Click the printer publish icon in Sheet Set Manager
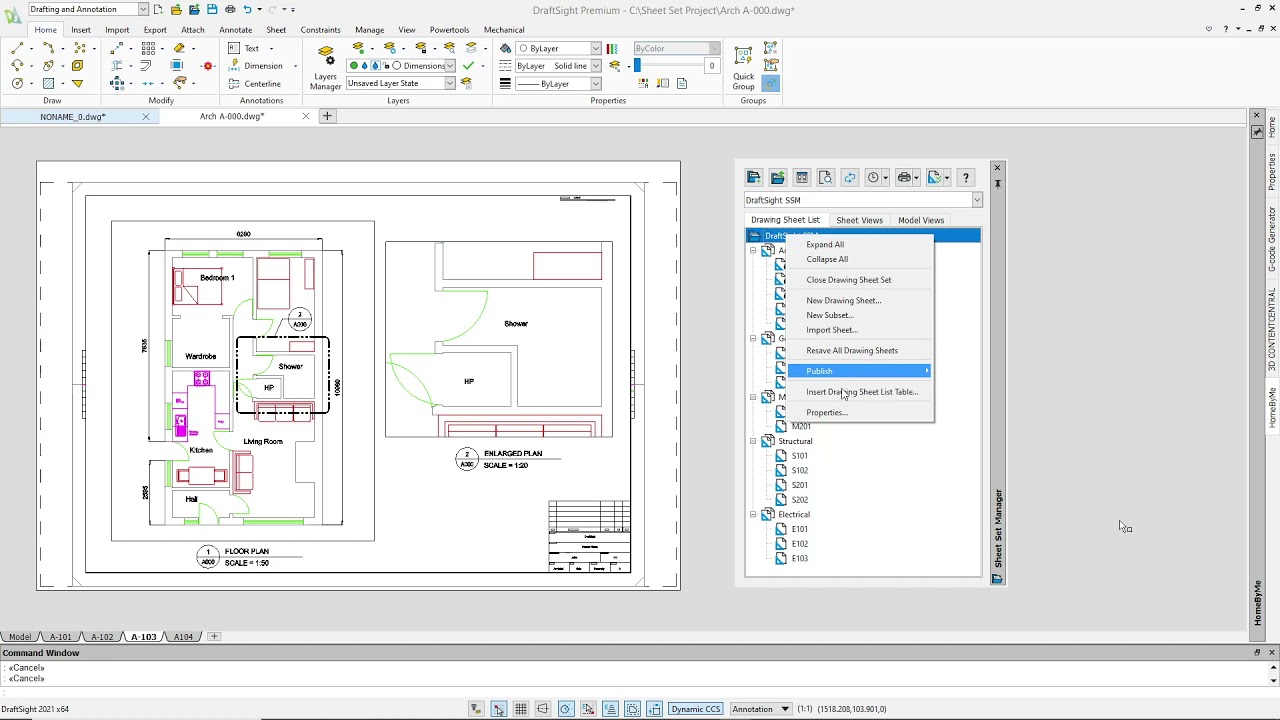 (x=904, y=177)
